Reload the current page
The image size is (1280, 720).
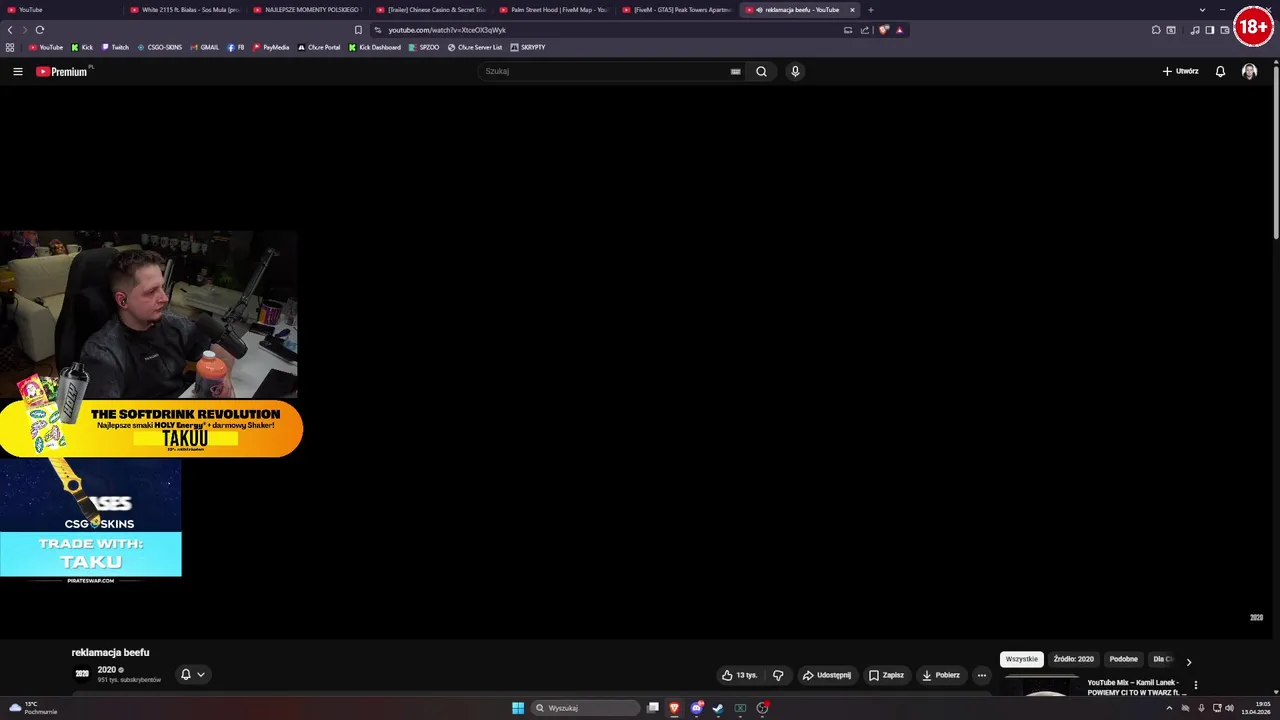coord(40,30)
